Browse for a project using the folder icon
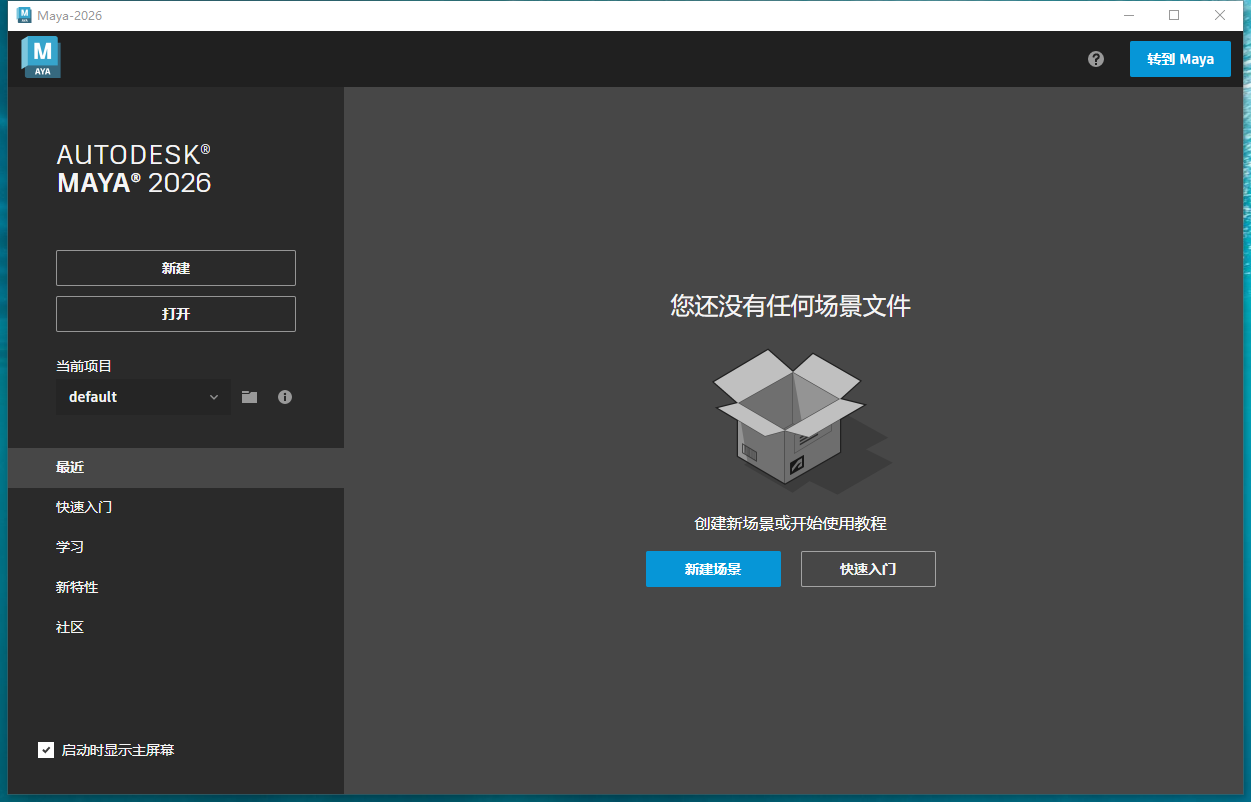This screenshot has height=802, width=1251. 249,397
